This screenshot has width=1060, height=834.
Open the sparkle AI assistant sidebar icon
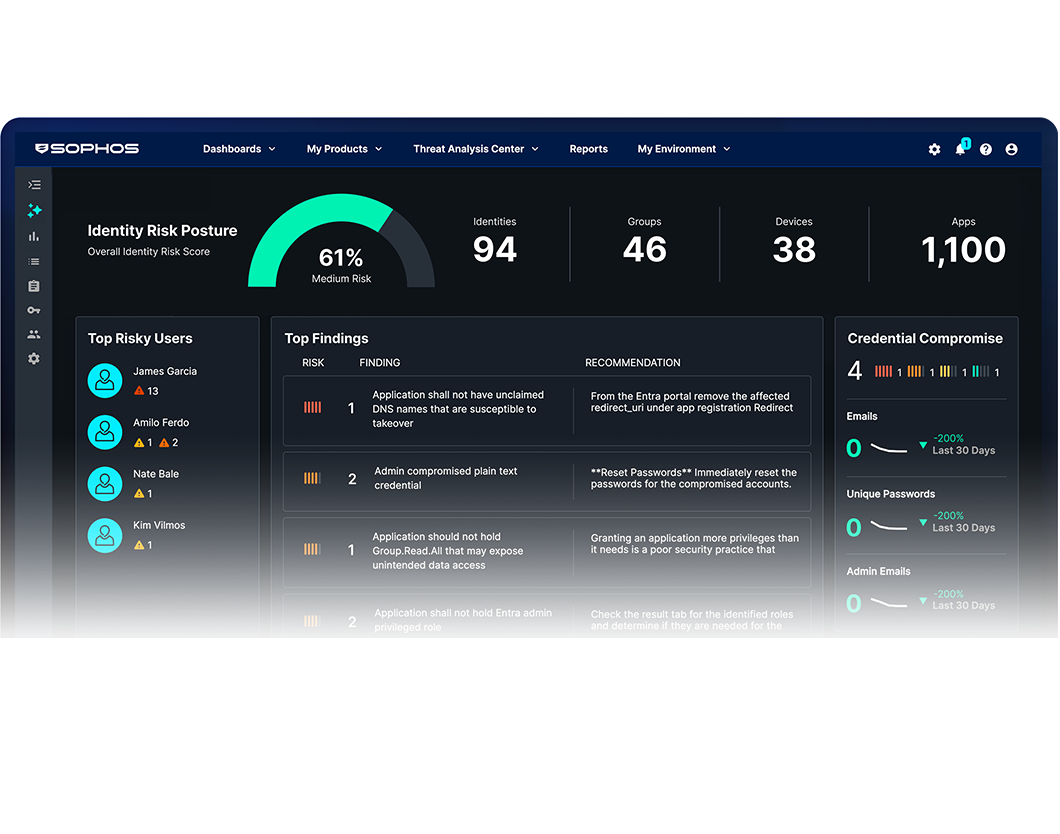34,210
